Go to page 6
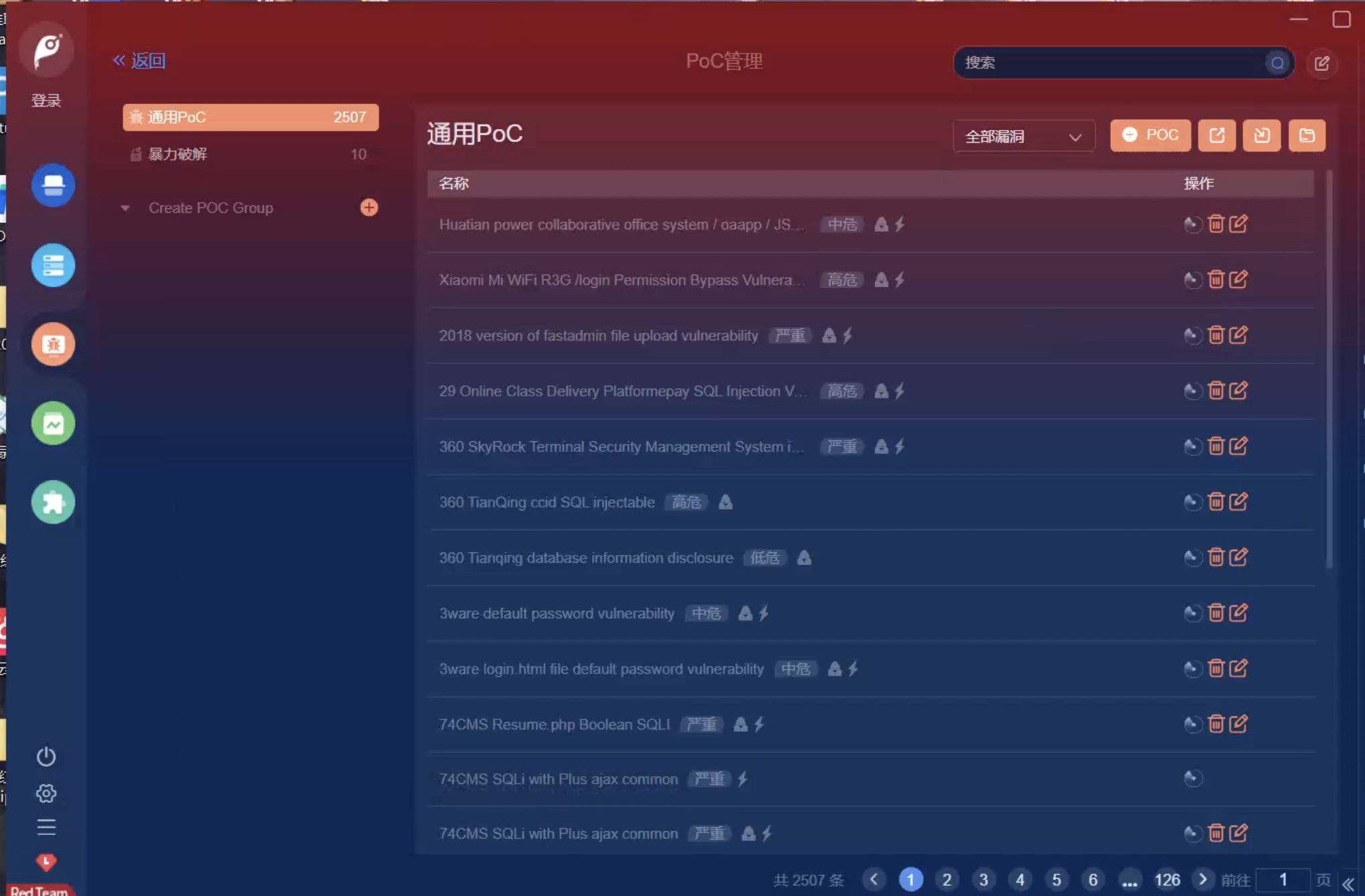The width and height of the screenshot is (1365, 896). (1093, 879)
